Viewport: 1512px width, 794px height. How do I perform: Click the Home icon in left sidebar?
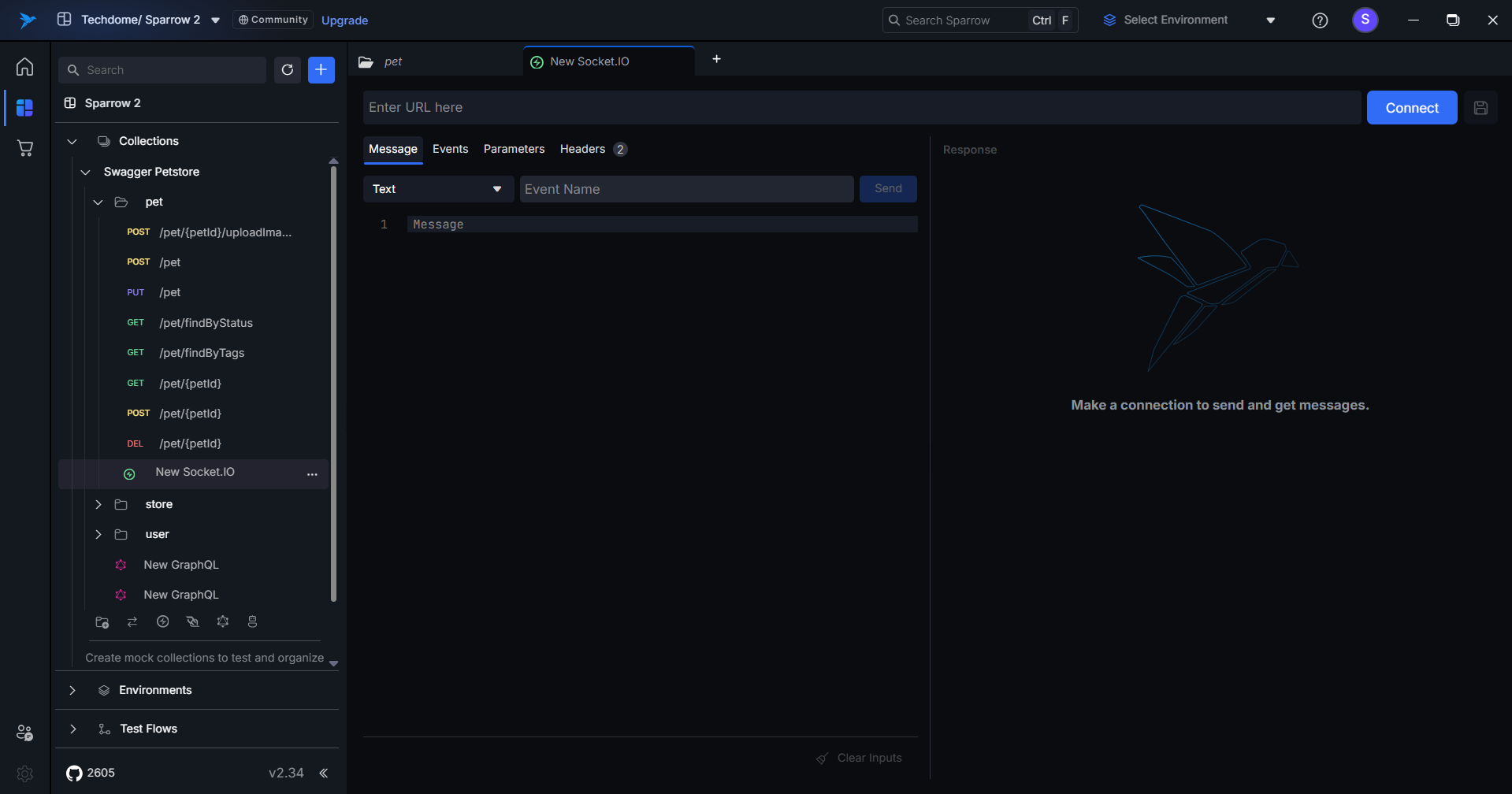point(25,67)
